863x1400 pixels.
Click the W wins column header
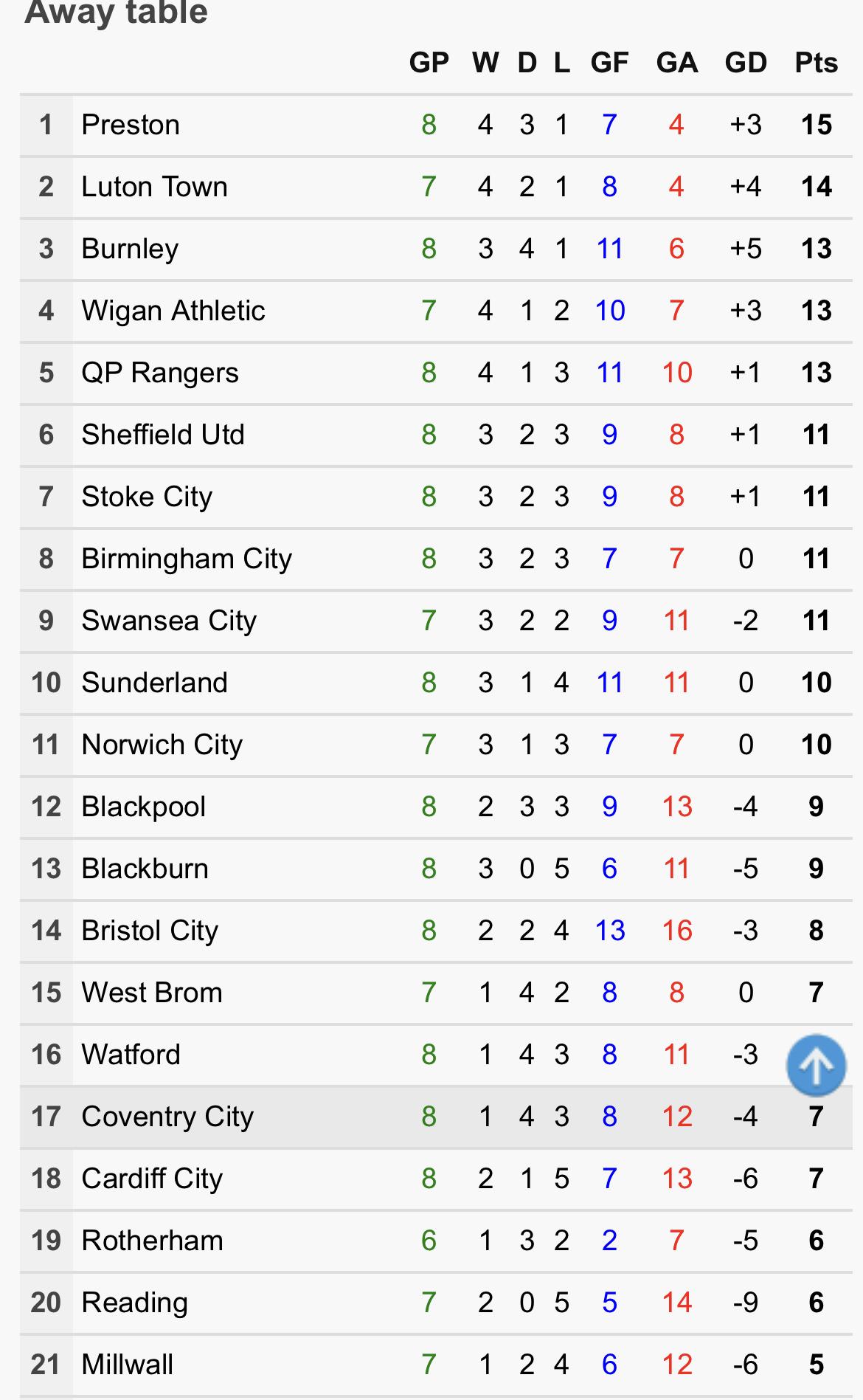coord(485,63)
